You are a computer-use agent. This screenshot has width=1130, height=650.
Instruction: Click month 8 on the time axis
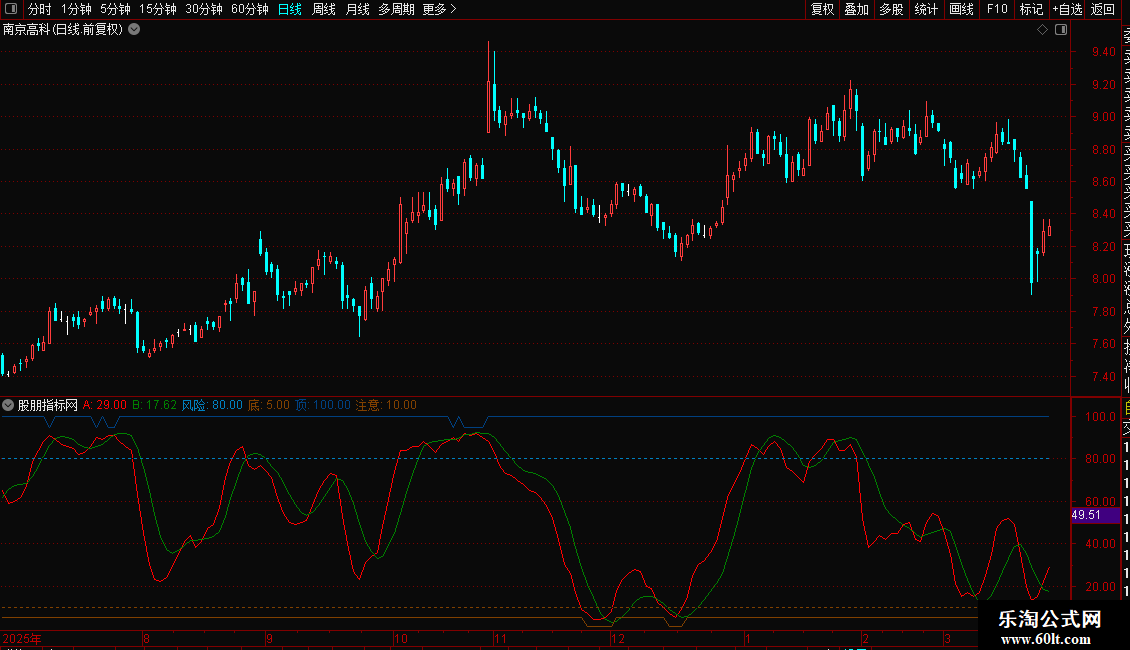pos(146,639)
